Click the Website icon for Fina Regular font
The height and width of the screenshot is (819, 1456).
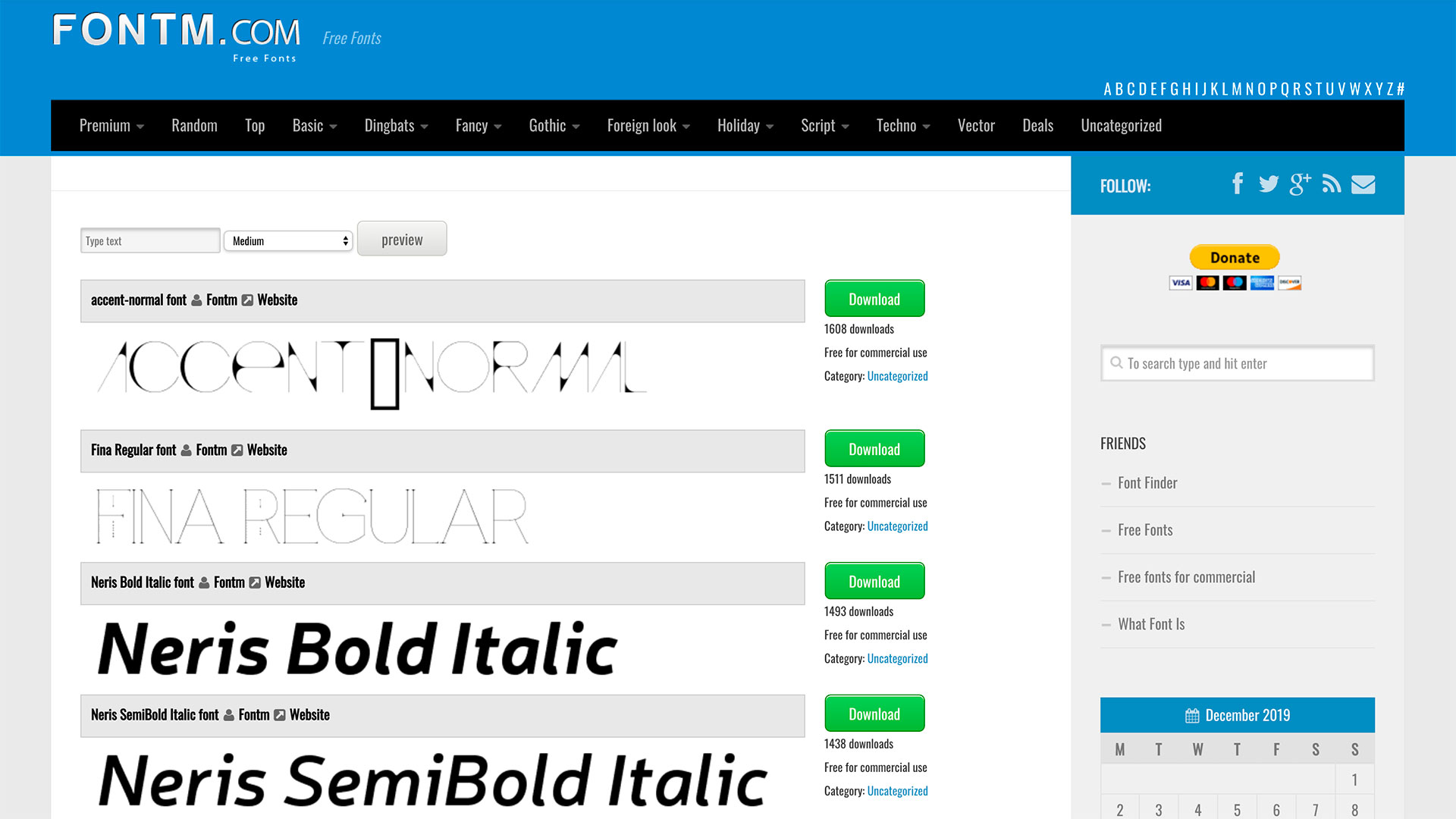tap(237, 449)
